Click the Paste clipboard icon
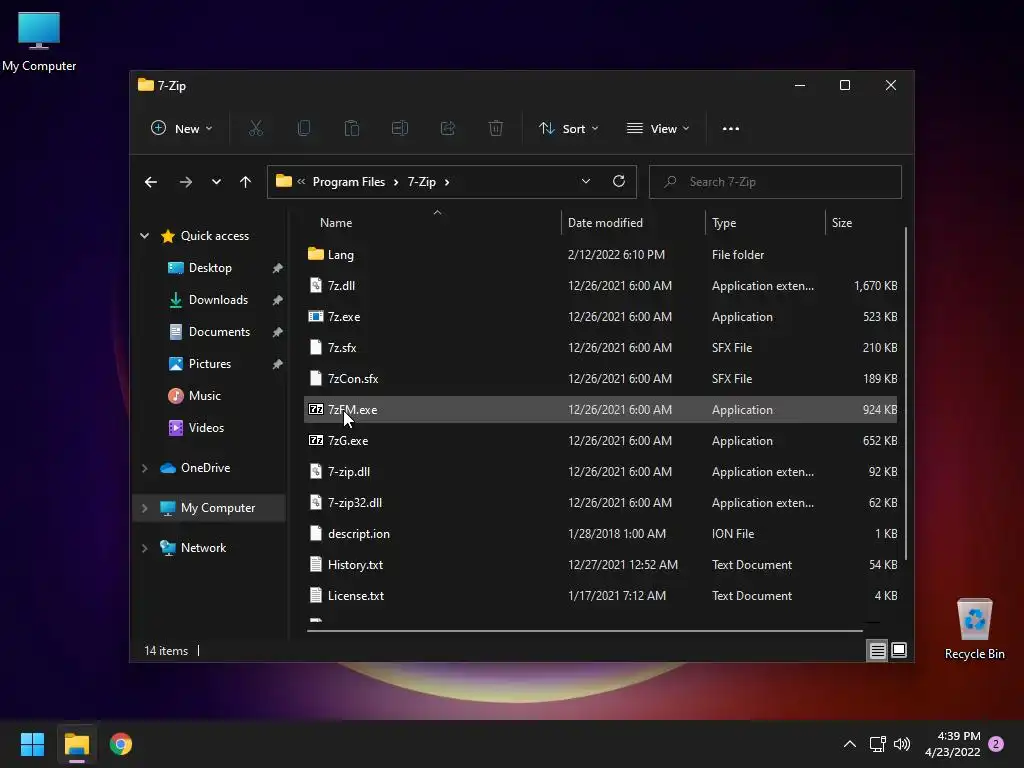 coord(351,129)
